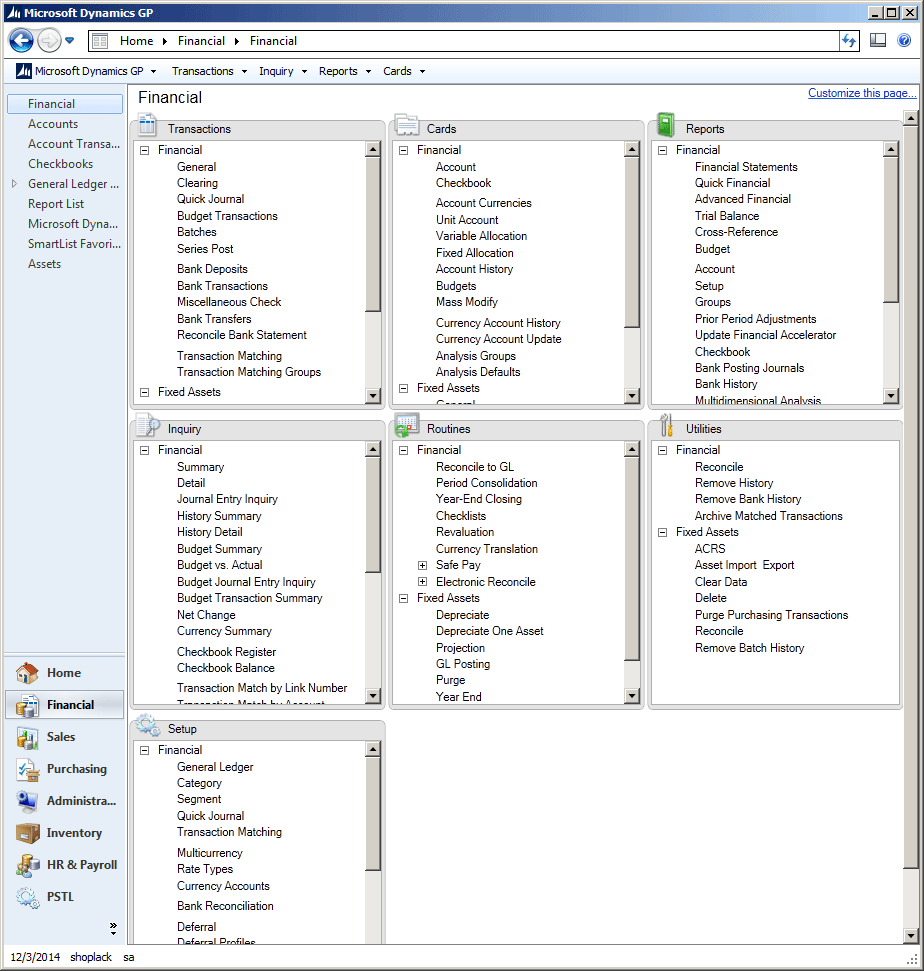924x971 pixels.
Task: Click the Setup section gears icon
Action: pos(148,725)
